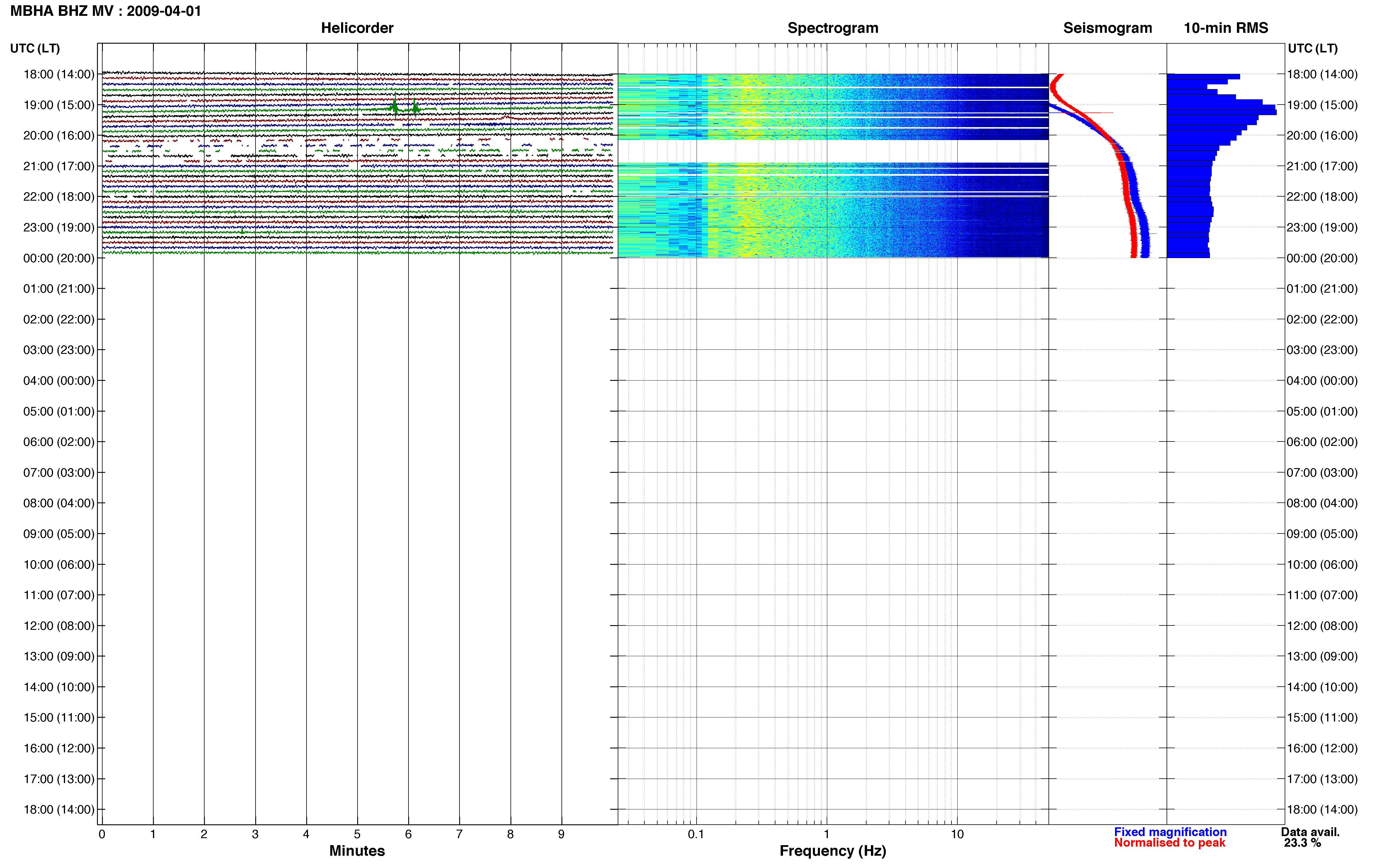Click the '0' tick on Minutes axis

102,834
